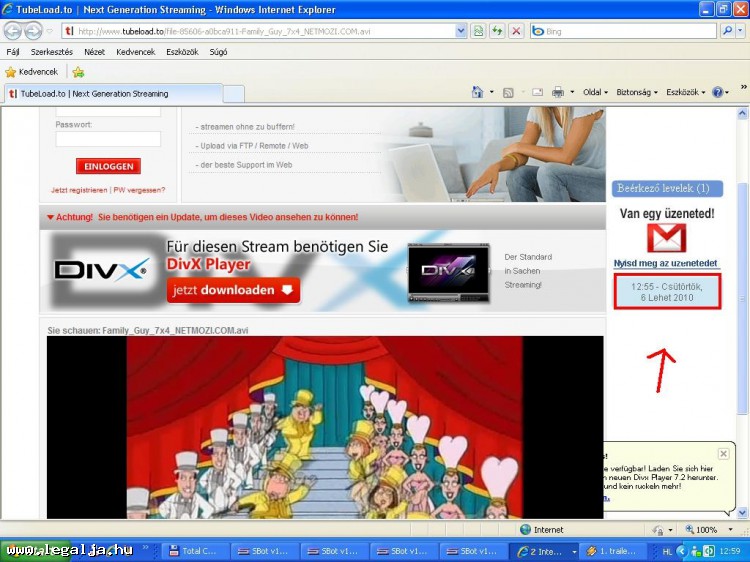Open the Biztonság dropdown menu

coord(637,92)
